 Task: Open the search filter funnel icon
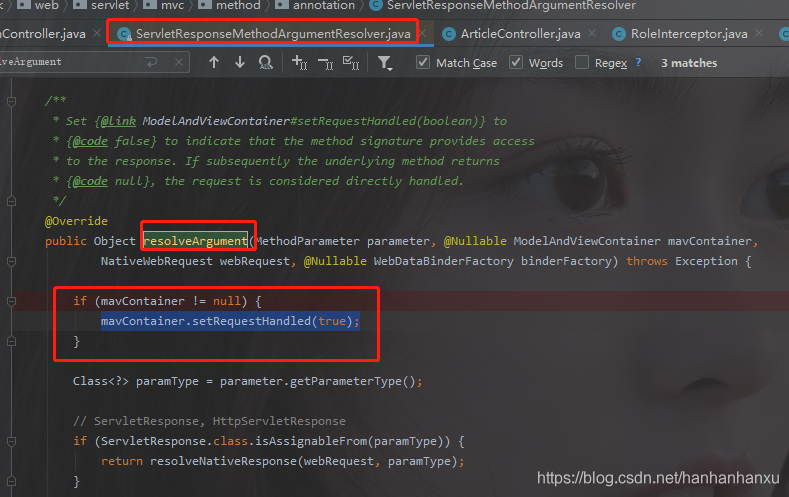point(385,62)
